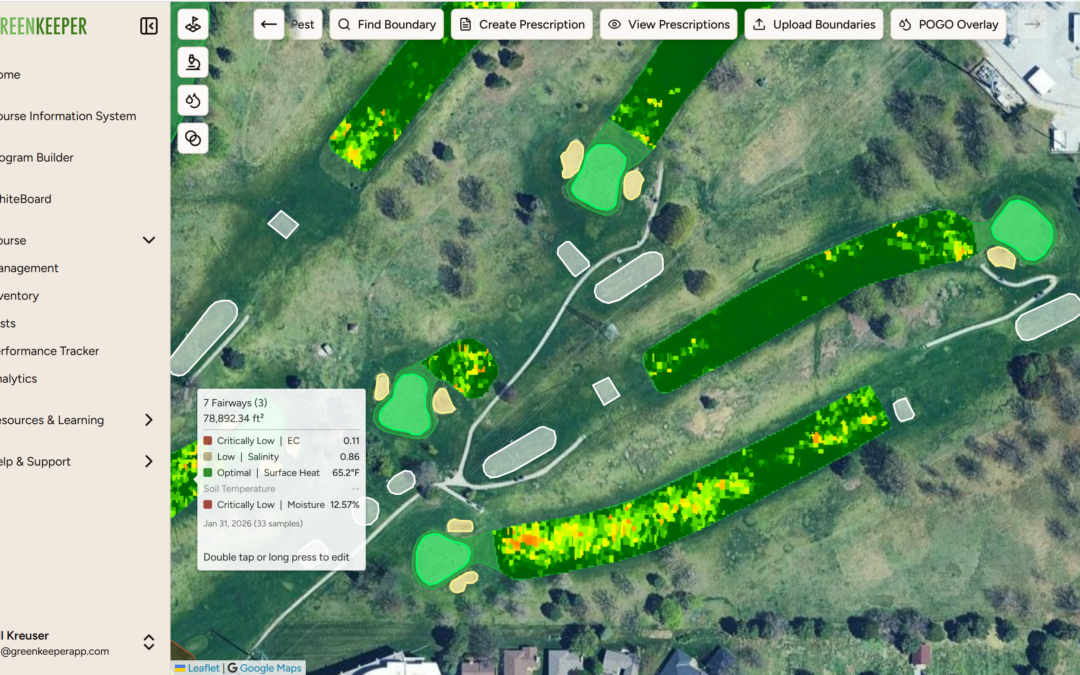Open user account switcher menu
Image resolution: width=1080 pixels, height=675 pixels.
(x=149, y=642)
